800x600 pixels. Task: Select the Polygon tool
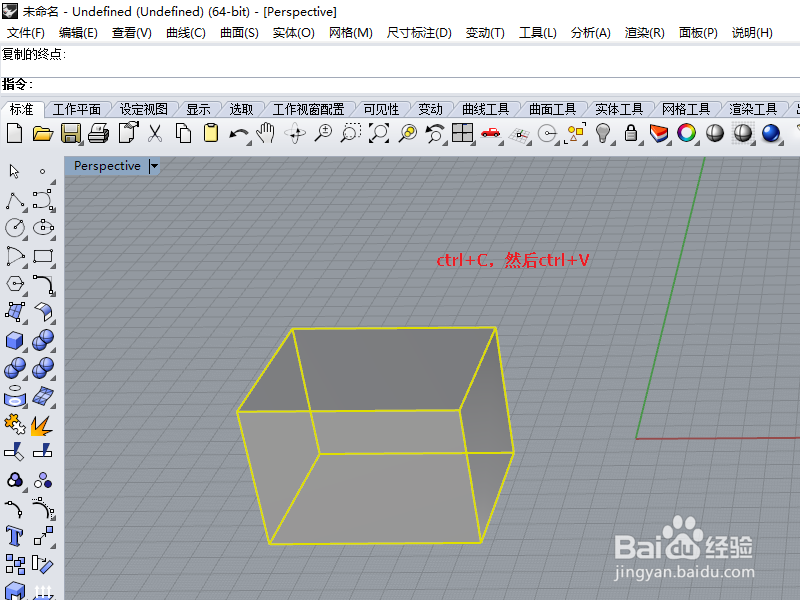(x=15, y=284)
